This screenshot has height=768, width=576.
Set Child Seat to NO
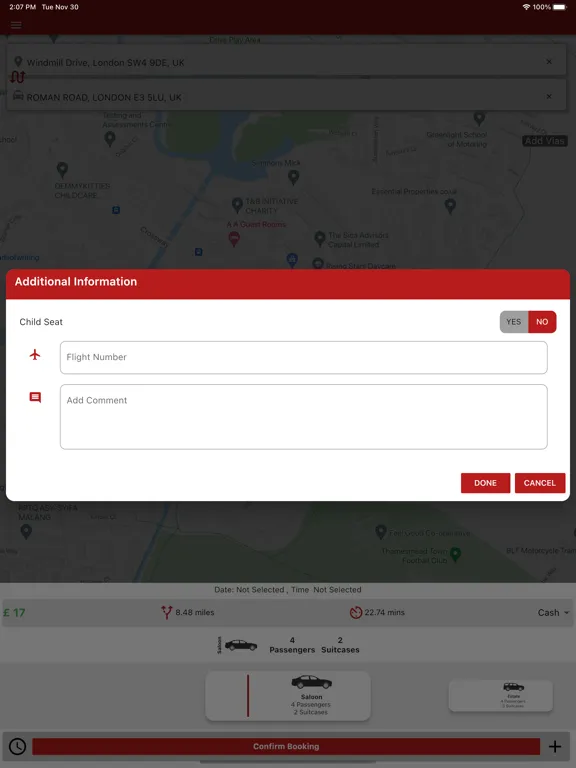click(542, 322)
